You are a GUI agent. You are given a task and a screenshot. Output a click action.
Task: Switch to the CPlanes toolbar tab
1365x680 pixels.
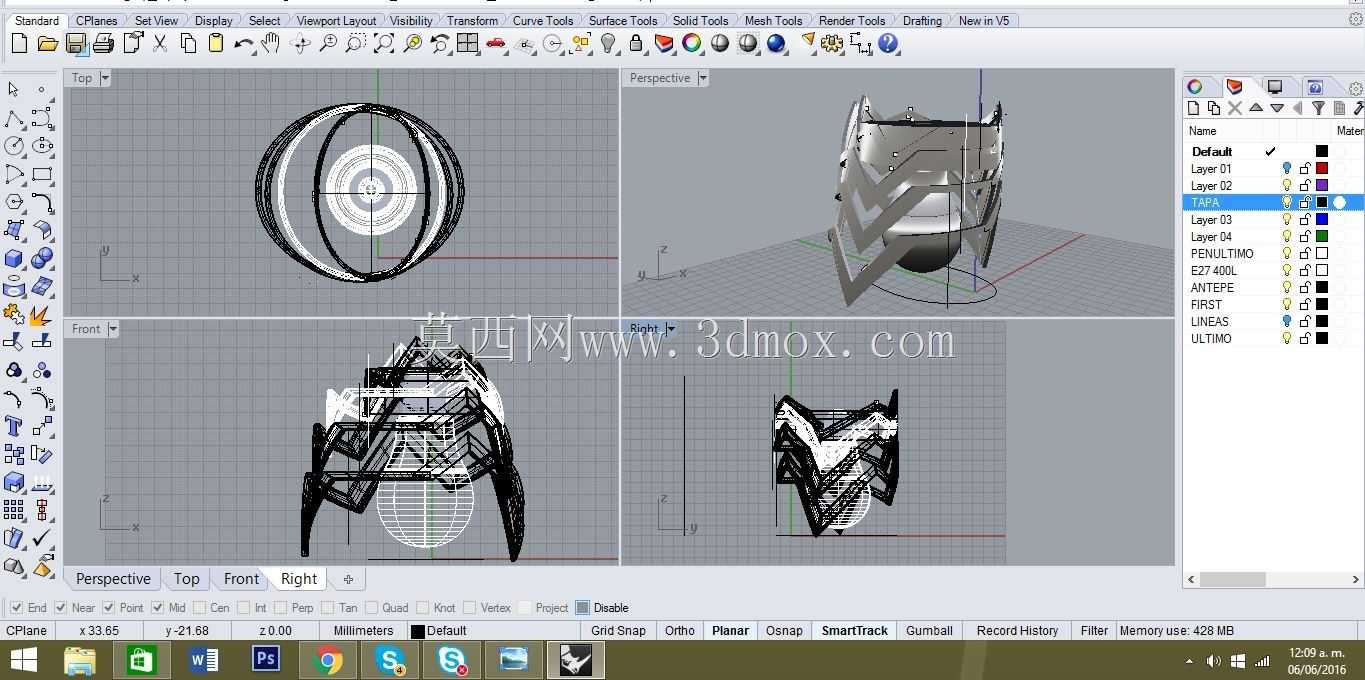point(96,20)
